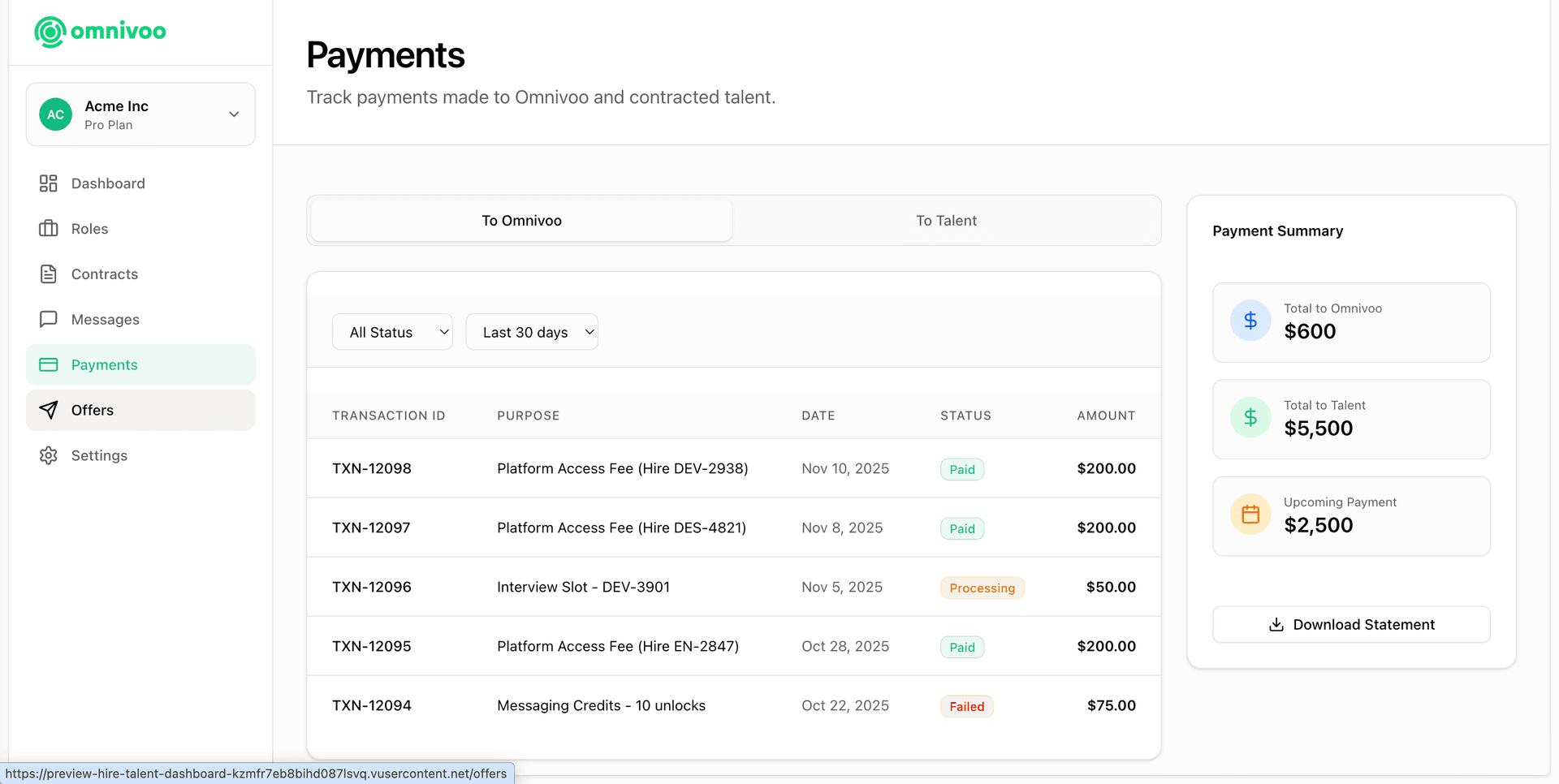Viewport: 1559px width, 784px height.
Task: Click the Total to Talent dollar icon
Action: pyautogui.click(x=1250, y=417)
